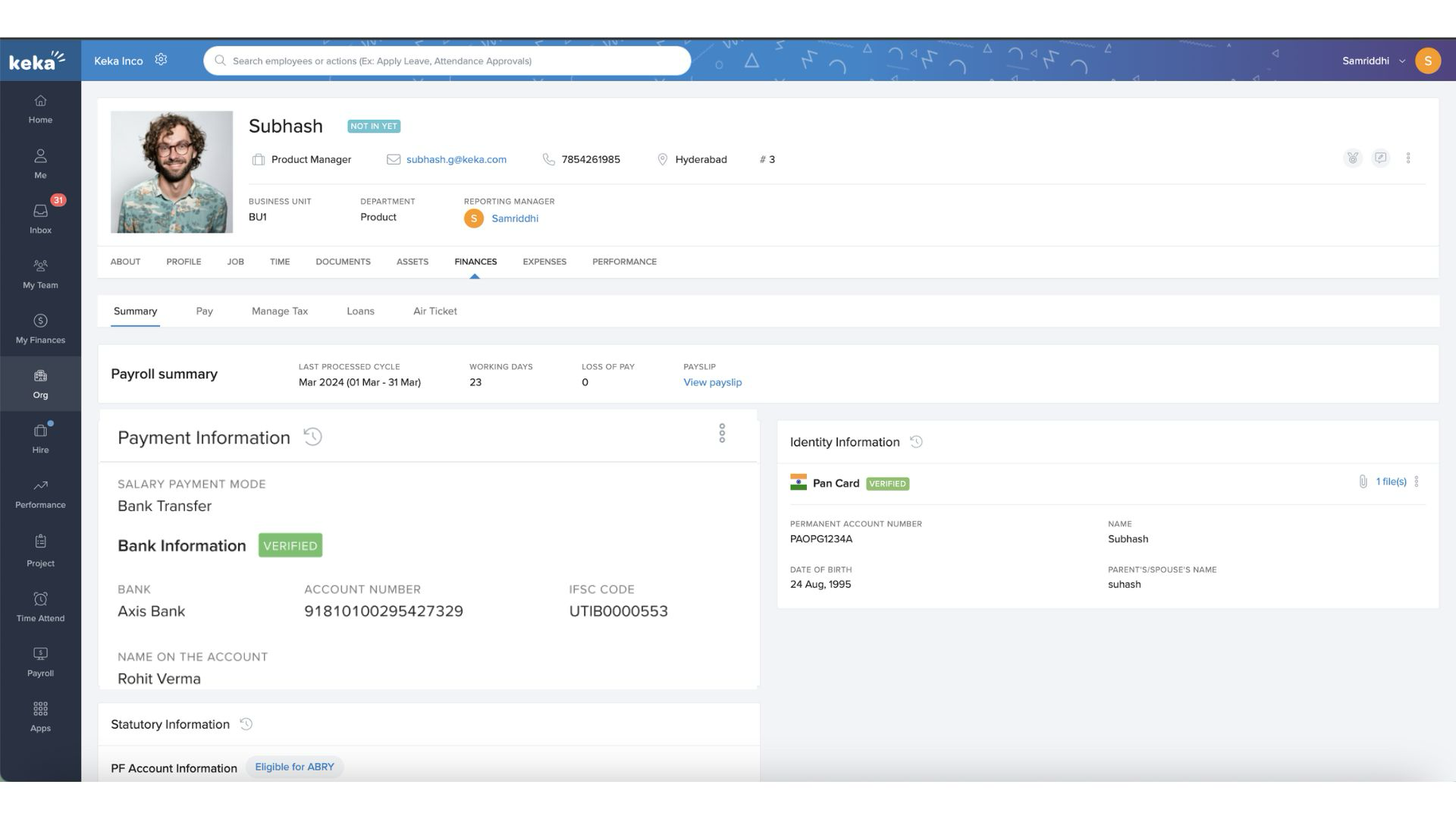1456x819 pixels.
Task: Switch to the Expenses tab
Action: coord(544,262)
